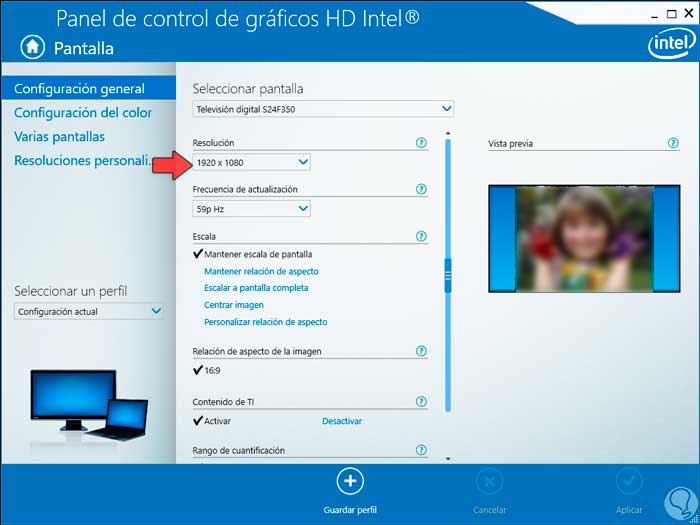This screenshot has width=700, height=525.
Task: Click the Aplicar label
Action: 629,510
